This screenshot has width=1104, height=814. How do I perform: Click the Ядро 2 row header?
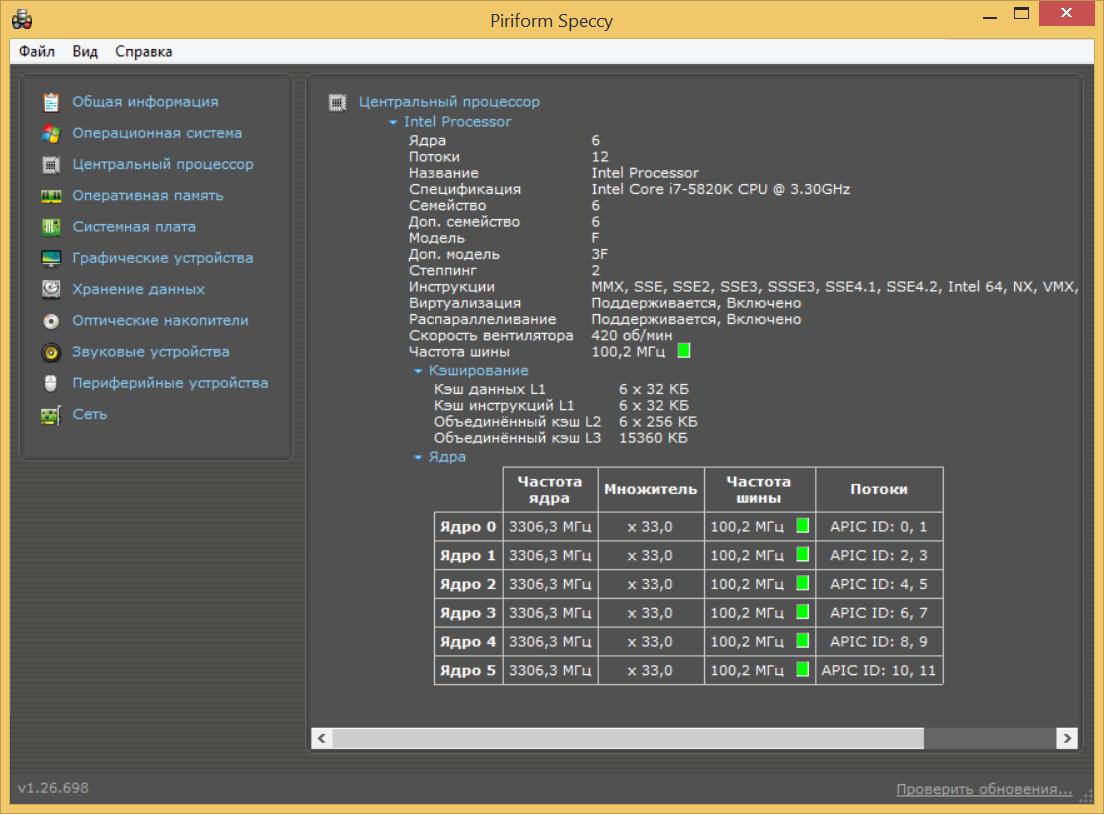click(x=468, y=584)
